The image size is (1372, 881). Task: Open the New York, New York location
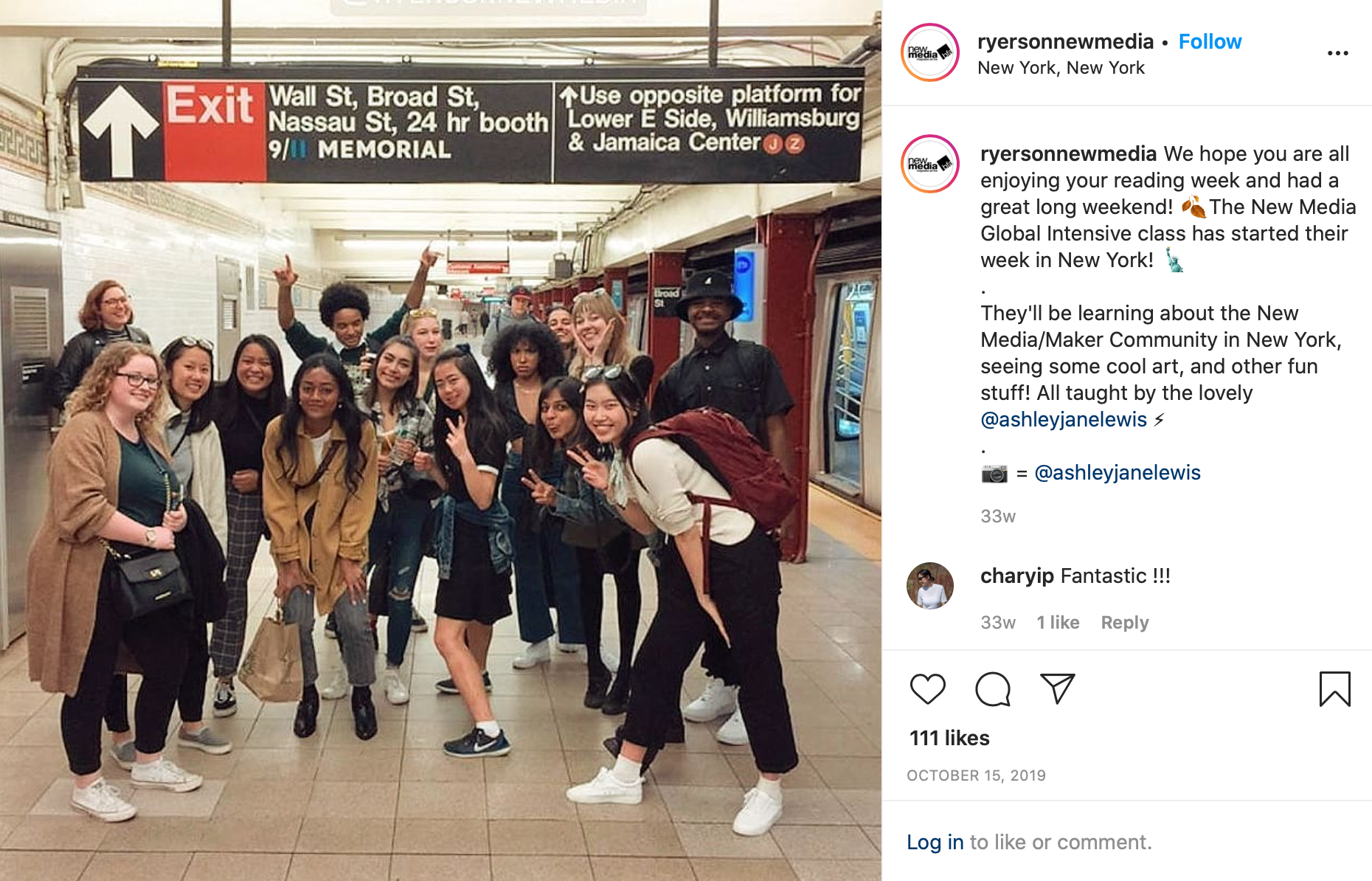(1061, 68)
